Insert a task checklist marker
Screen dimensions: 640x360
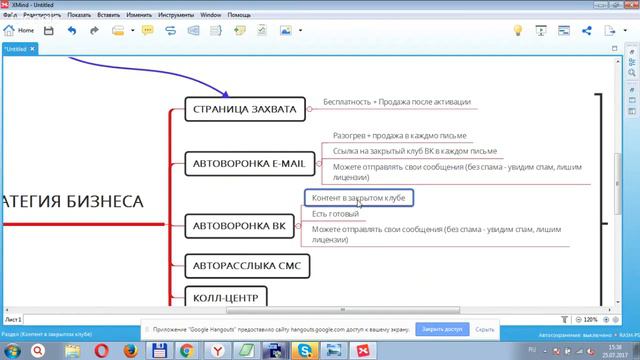point(262,30)
